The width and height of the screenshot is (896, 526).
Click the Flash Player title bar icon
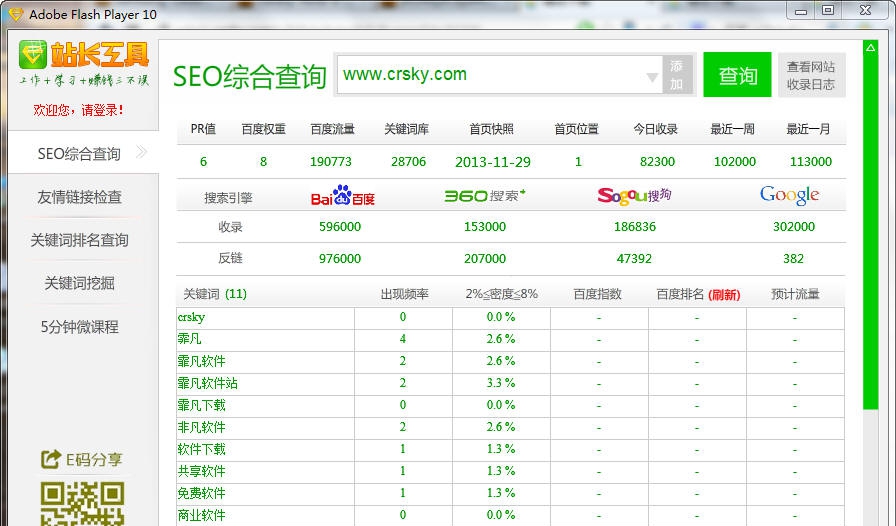point(15,14)
